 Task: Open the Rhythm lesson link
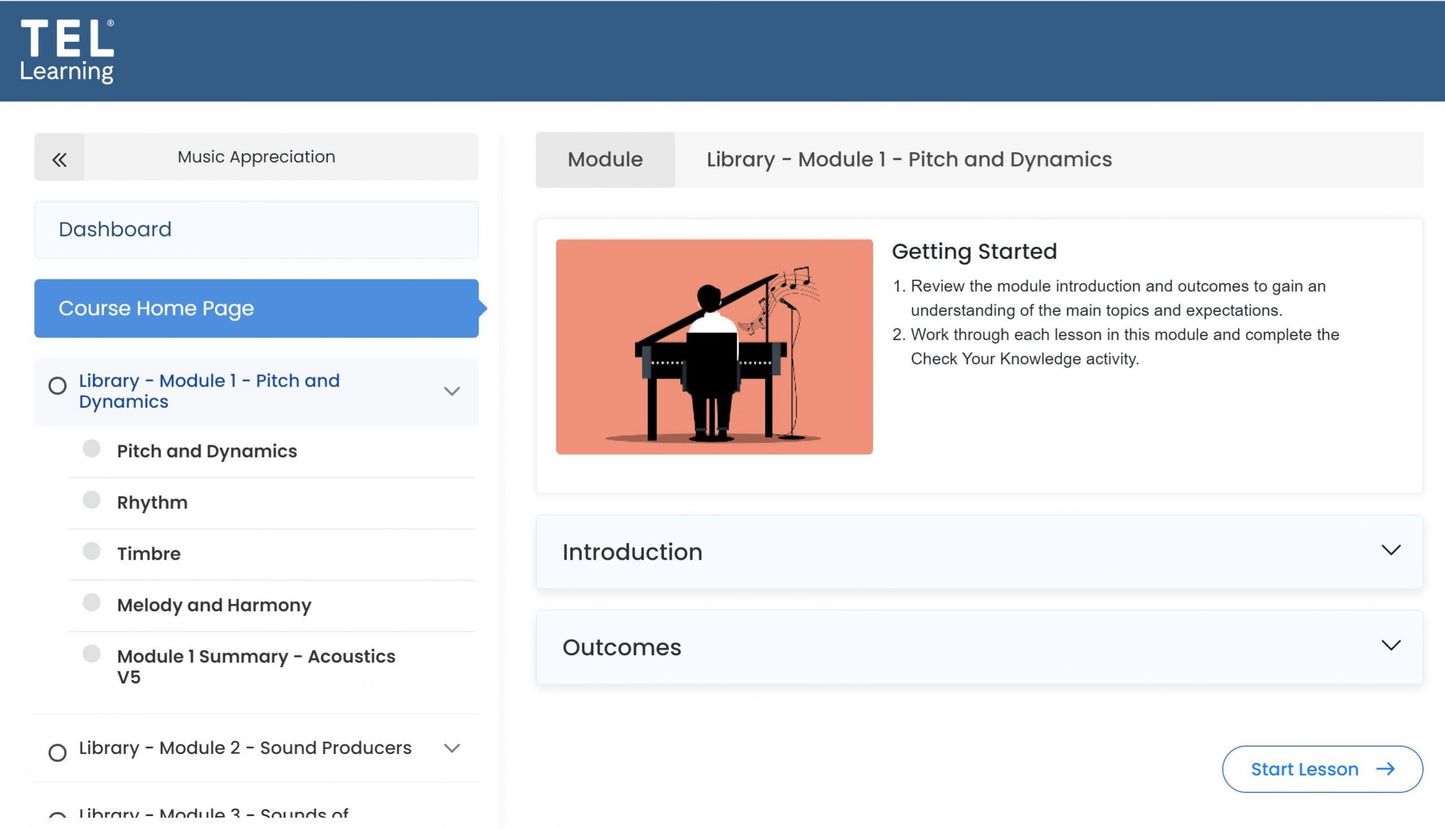152,503
